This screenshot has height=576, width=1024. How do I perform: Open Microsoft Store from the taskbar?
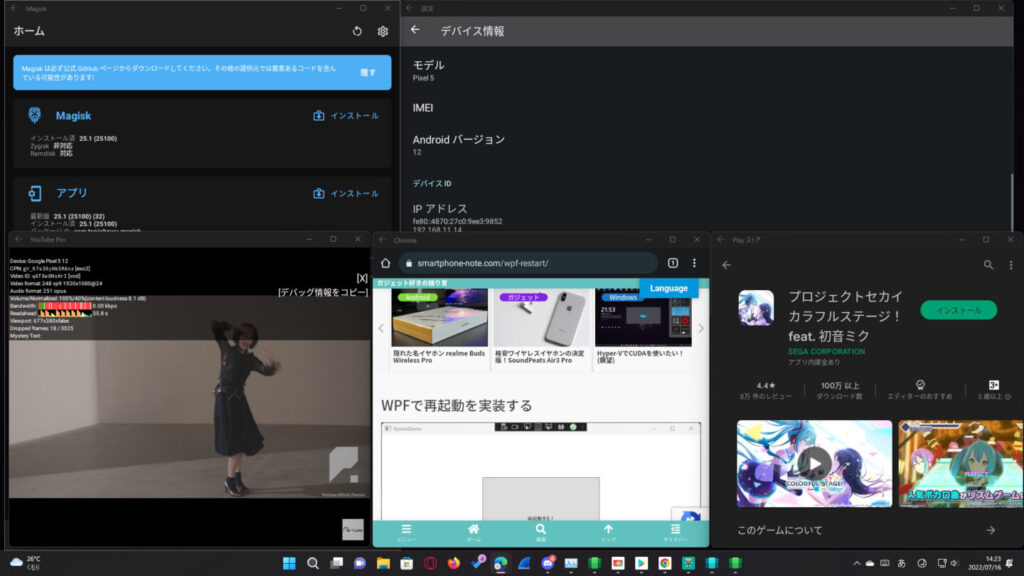407,563
